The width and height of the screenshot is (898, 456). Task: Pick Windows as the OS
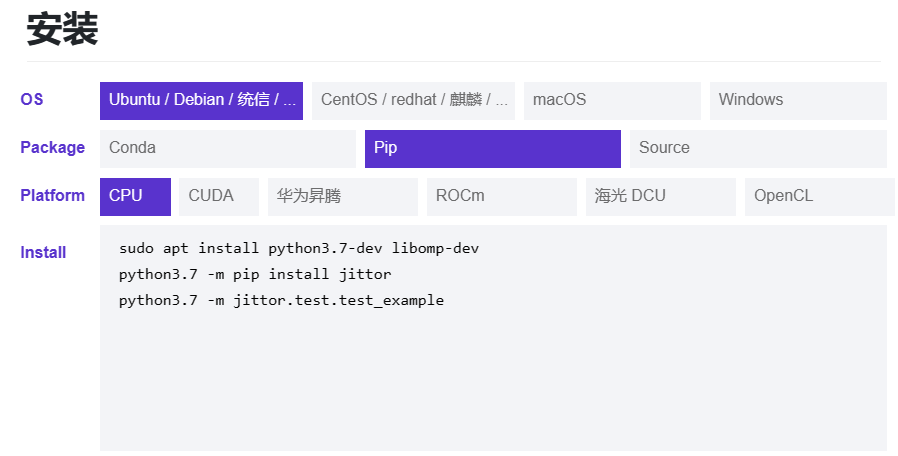coord(798,100)
